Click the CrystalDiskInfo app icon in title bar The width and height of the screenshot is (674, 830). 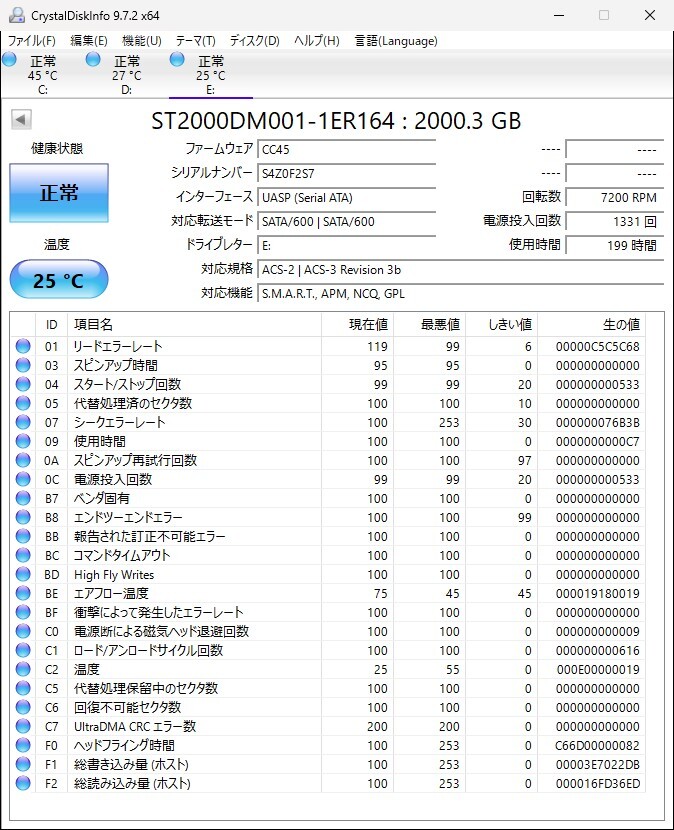coord(16,15)
